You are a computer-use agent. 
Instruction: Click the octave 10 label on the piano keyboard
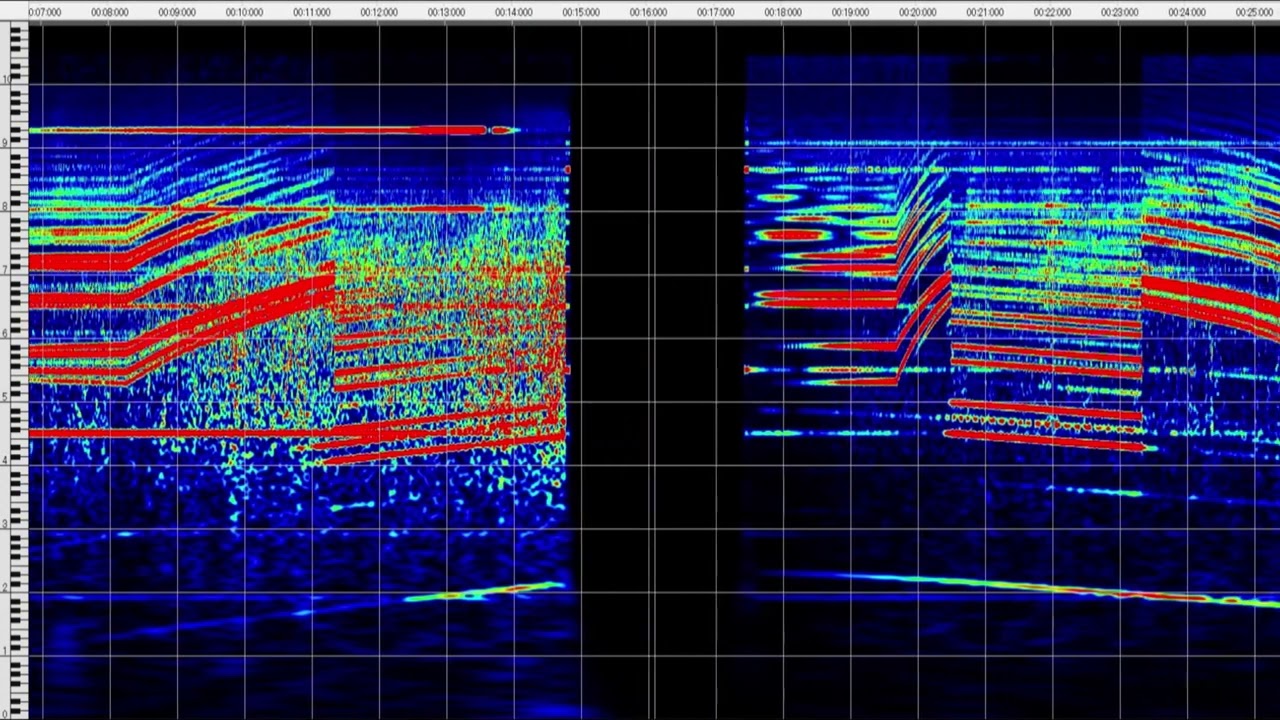click(x=6, y=79)
